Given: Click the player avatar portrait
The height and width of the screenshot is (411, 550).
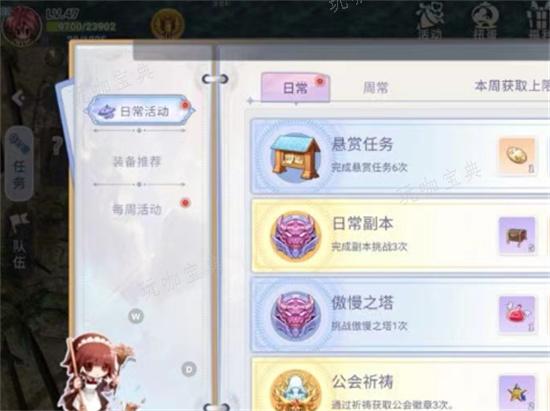Looking at the screenshot, I should [x=22, y=26].
